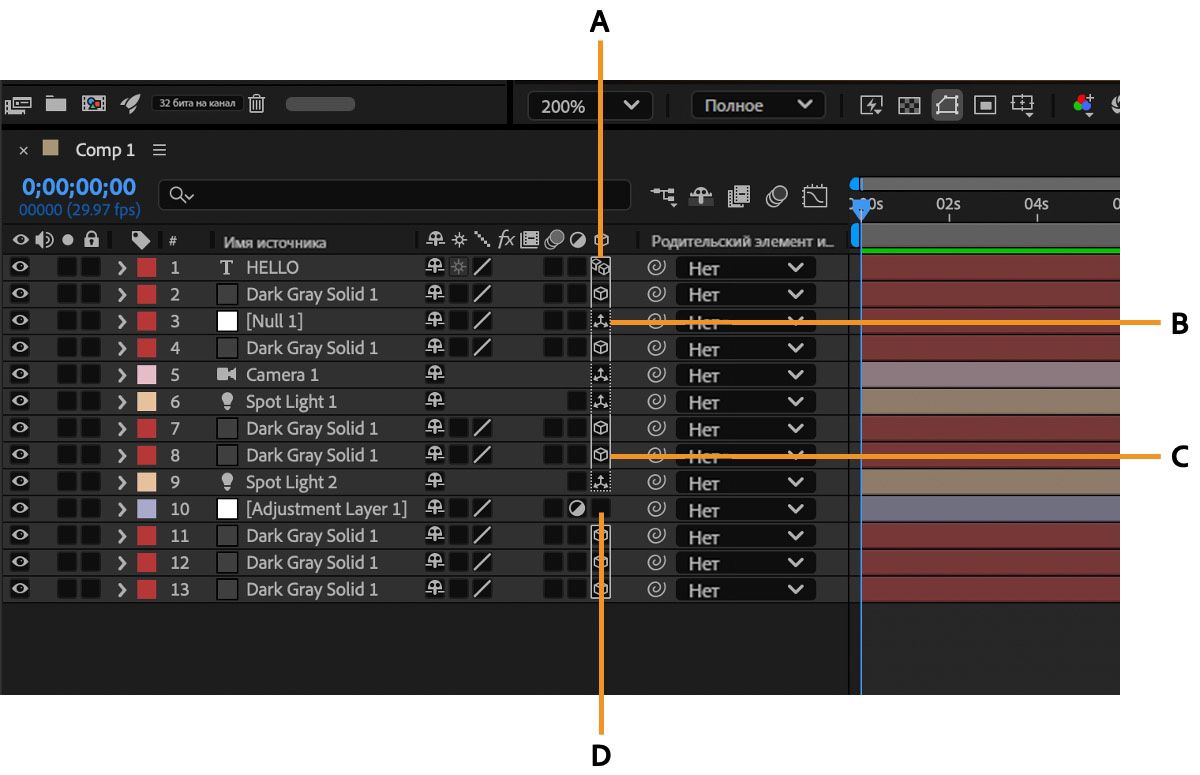Click the red label color of HELLO layer
The width and height of the screenshot is (1200, 775).
(147, 267)
